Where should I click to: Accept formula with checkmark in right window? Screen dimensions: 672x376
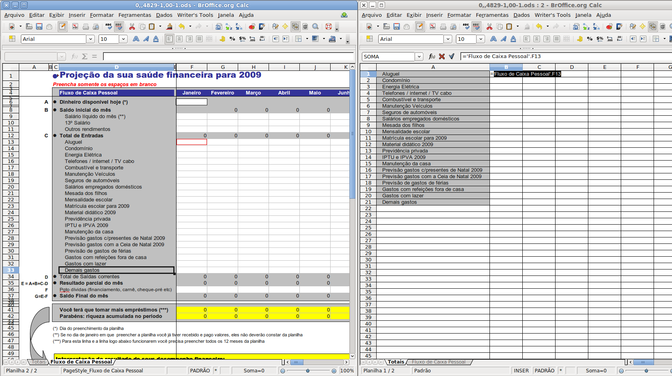click(451, 56)
